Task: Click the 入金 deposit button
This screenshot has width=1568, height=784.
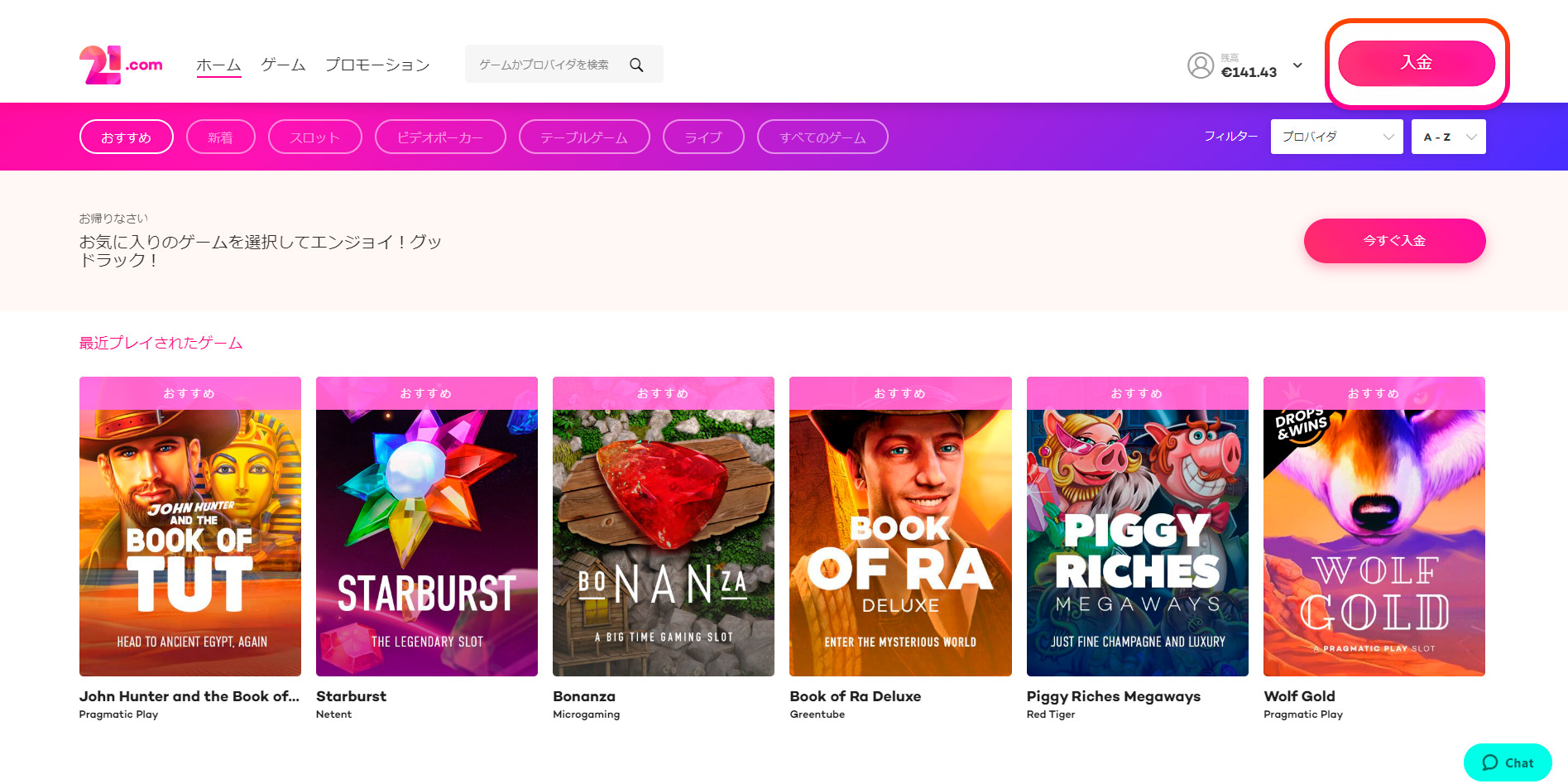Action: 1417,63
